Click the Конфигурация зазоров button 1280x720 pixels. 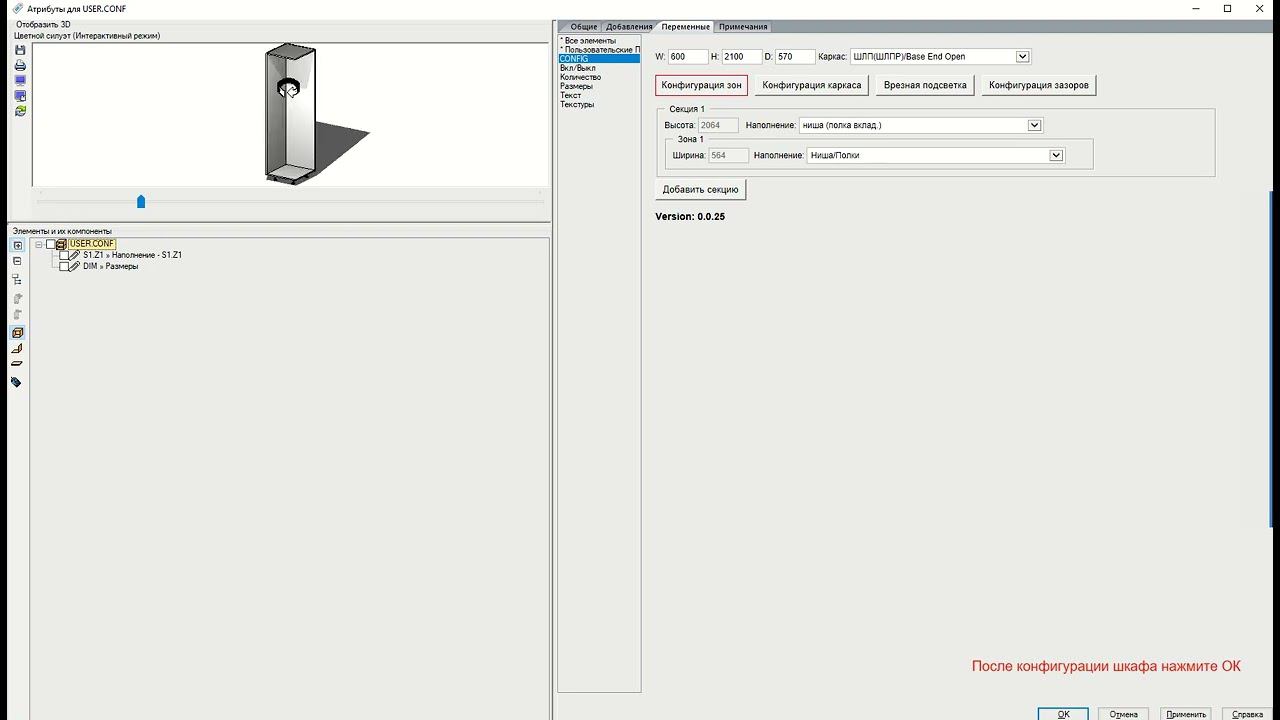coord(1039,86)
